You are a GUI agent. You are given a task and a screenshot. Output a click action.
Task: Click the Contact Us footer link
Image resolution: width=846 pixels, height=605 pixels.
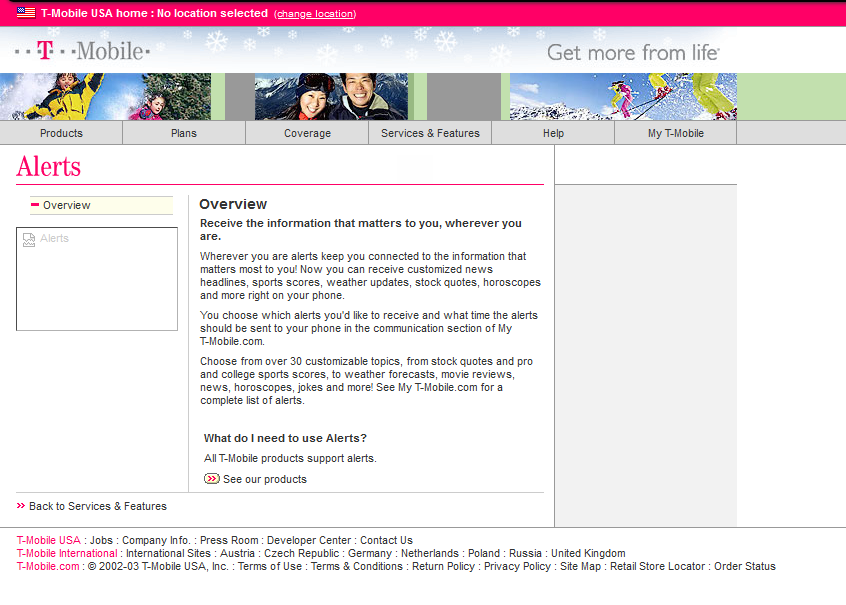click(386, 540)
